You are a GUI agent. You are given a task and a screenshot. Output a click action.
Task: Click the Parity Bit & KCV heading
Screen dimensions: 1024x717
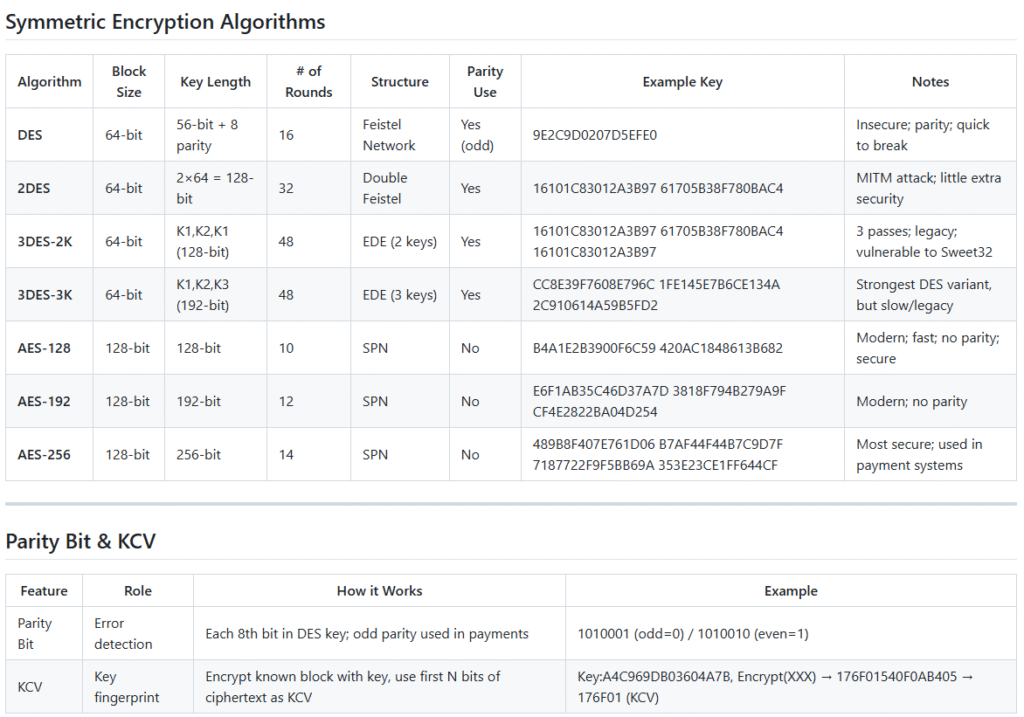click(80, 541)
